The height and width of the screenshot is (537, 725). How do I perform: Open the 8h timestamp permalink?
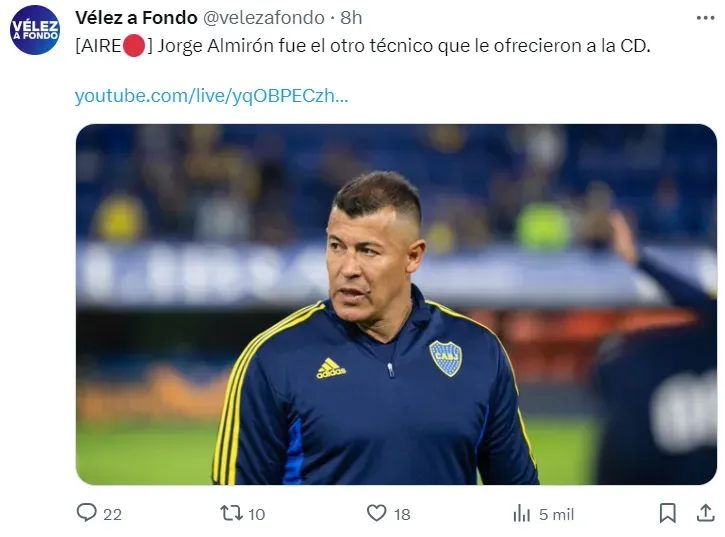click(351, 18)
